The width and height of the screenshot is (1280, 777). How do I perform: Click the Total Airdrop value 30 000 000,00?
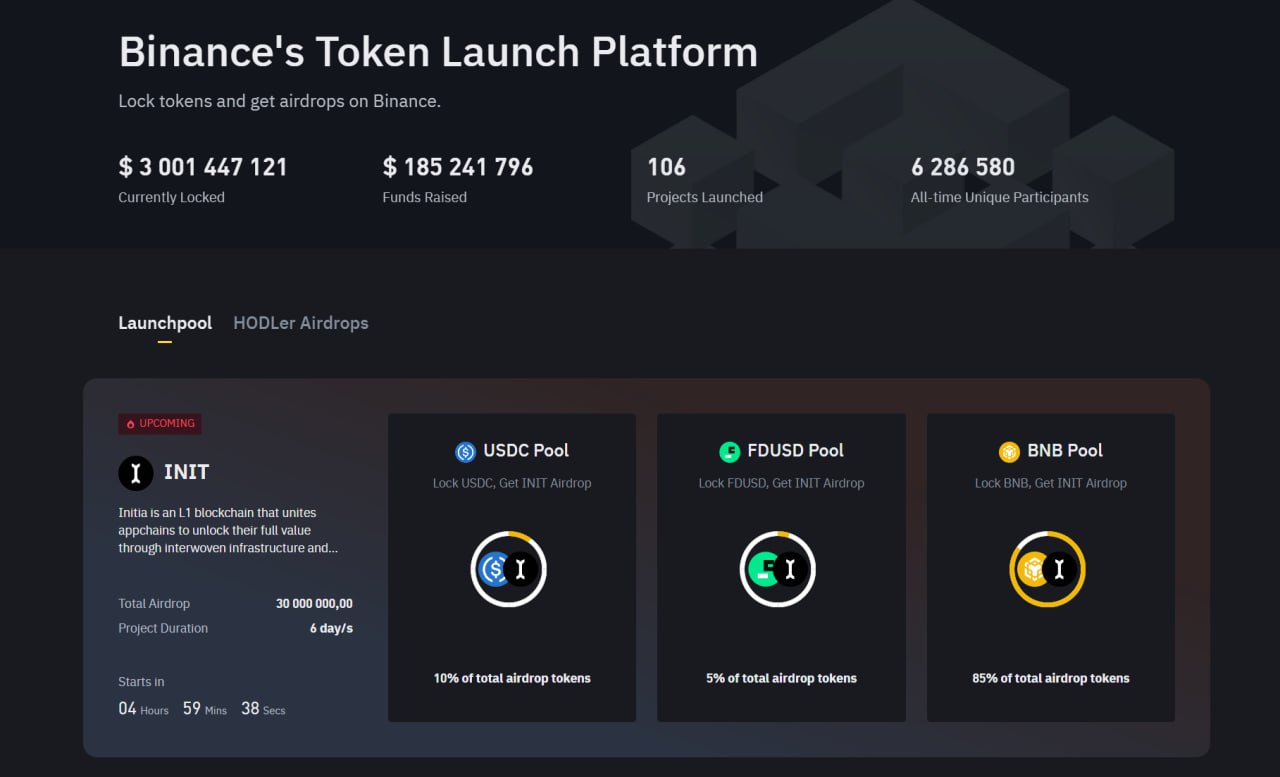point(314,604)
